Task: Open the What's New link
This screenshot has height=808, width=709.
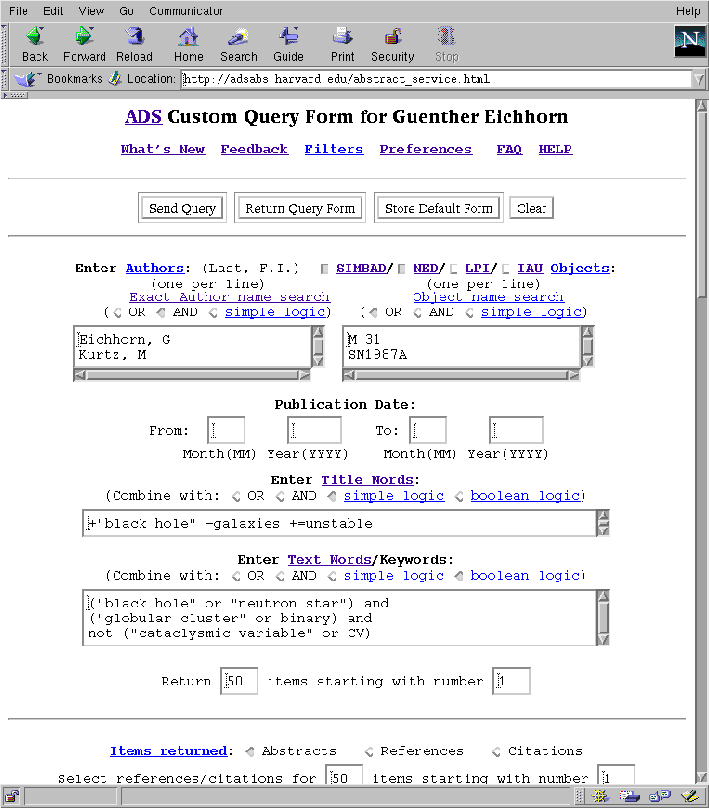Action: pyautogui.click(x=163, y=149)
